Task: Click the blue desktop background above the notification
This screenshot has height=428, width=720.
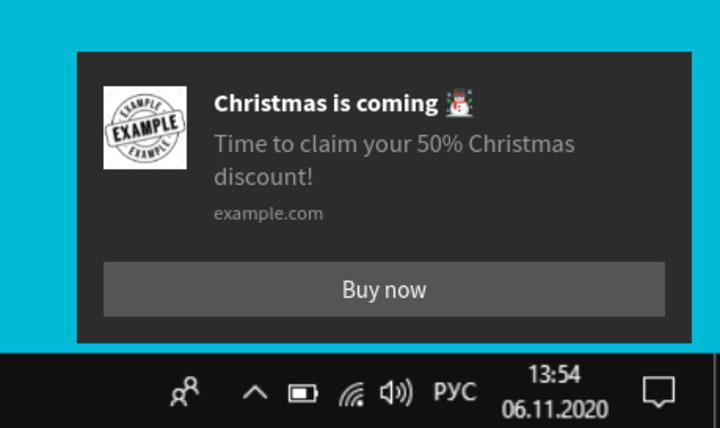Action: [x=360, y=25]
